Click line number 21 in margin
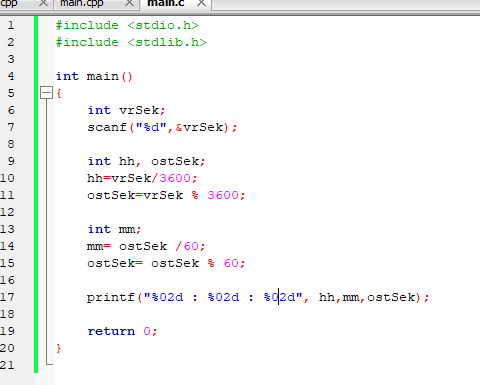Screen dimensions: 480x385 pyautogui.click(x=7, y=365)
